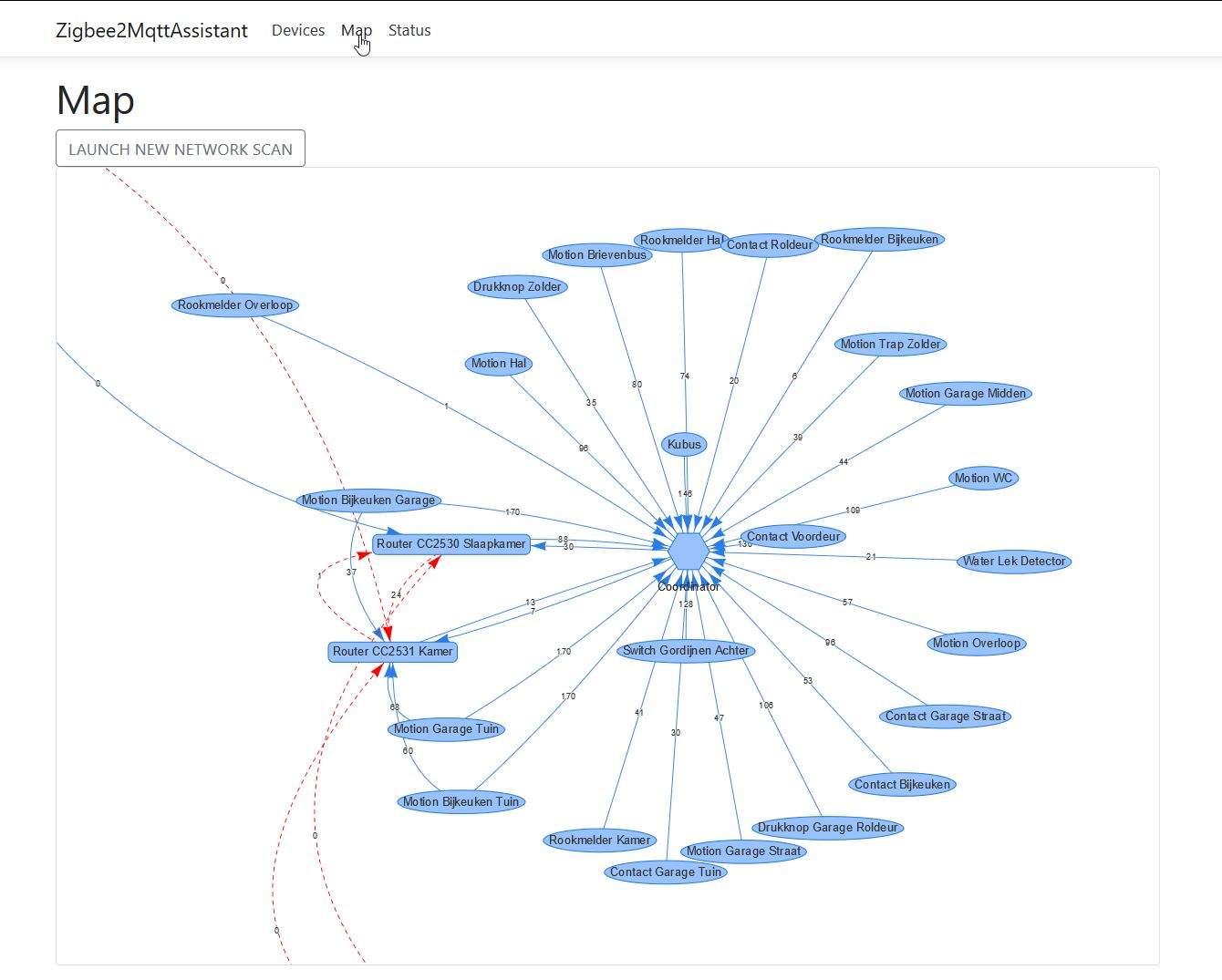Open the Map menu item

tap(356, 30)
